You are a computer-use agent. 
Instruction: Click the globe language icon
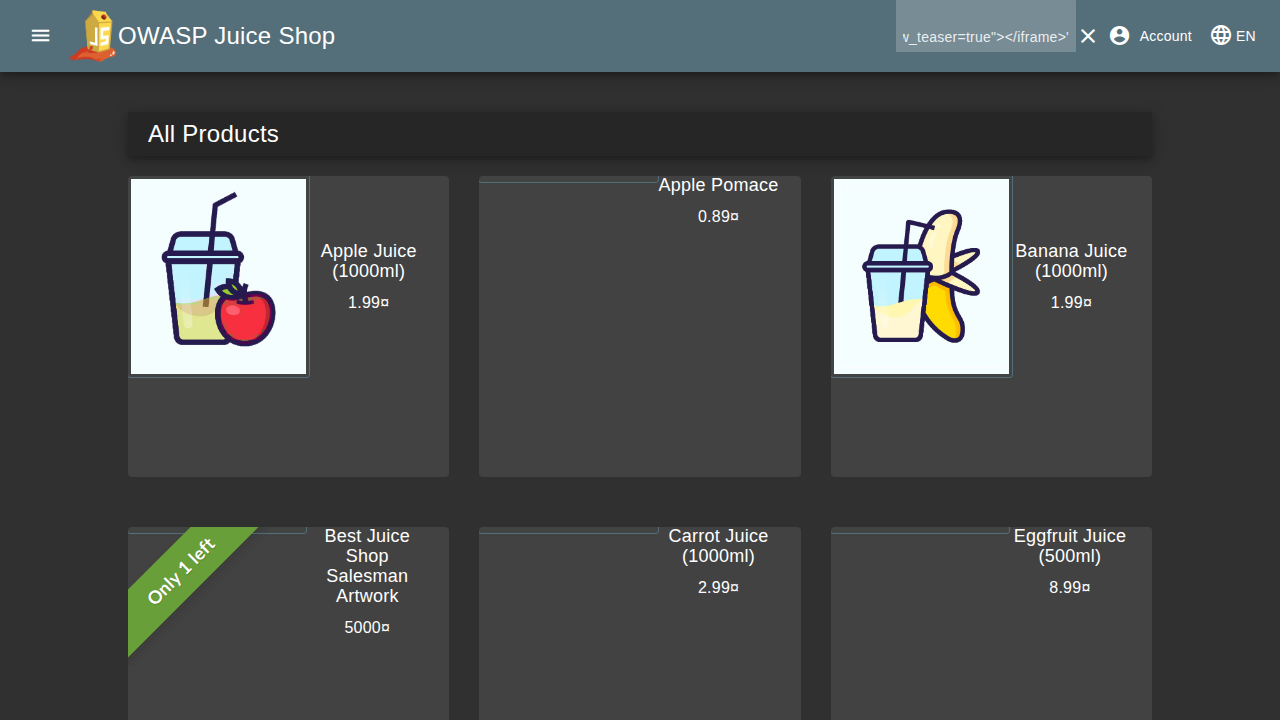pyautogui.click(x=1221, y=36)
